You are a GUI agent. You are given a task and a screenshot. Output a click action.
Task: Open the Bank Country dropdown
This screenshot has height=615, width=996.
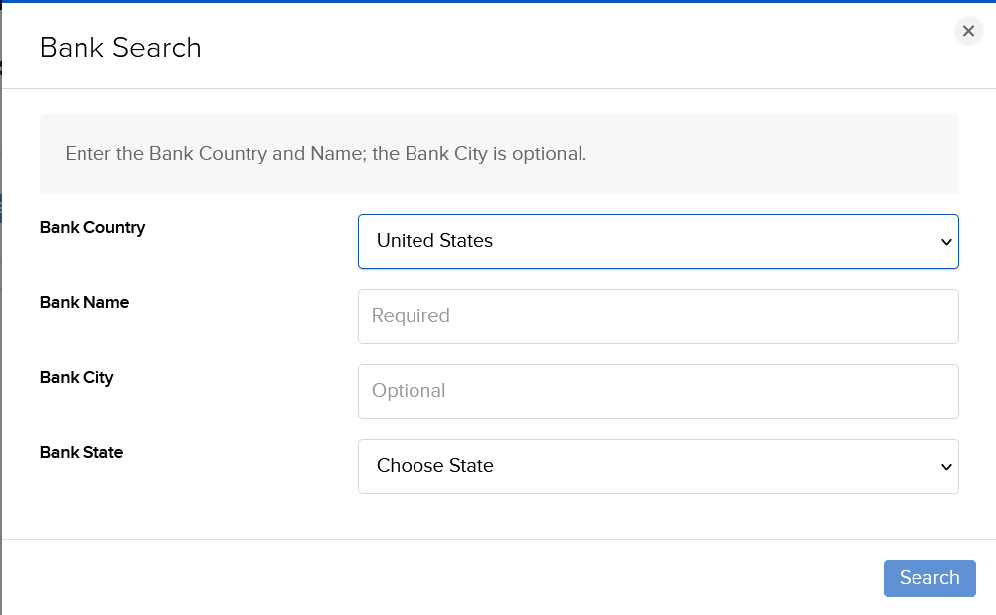[x=658, y=241]
